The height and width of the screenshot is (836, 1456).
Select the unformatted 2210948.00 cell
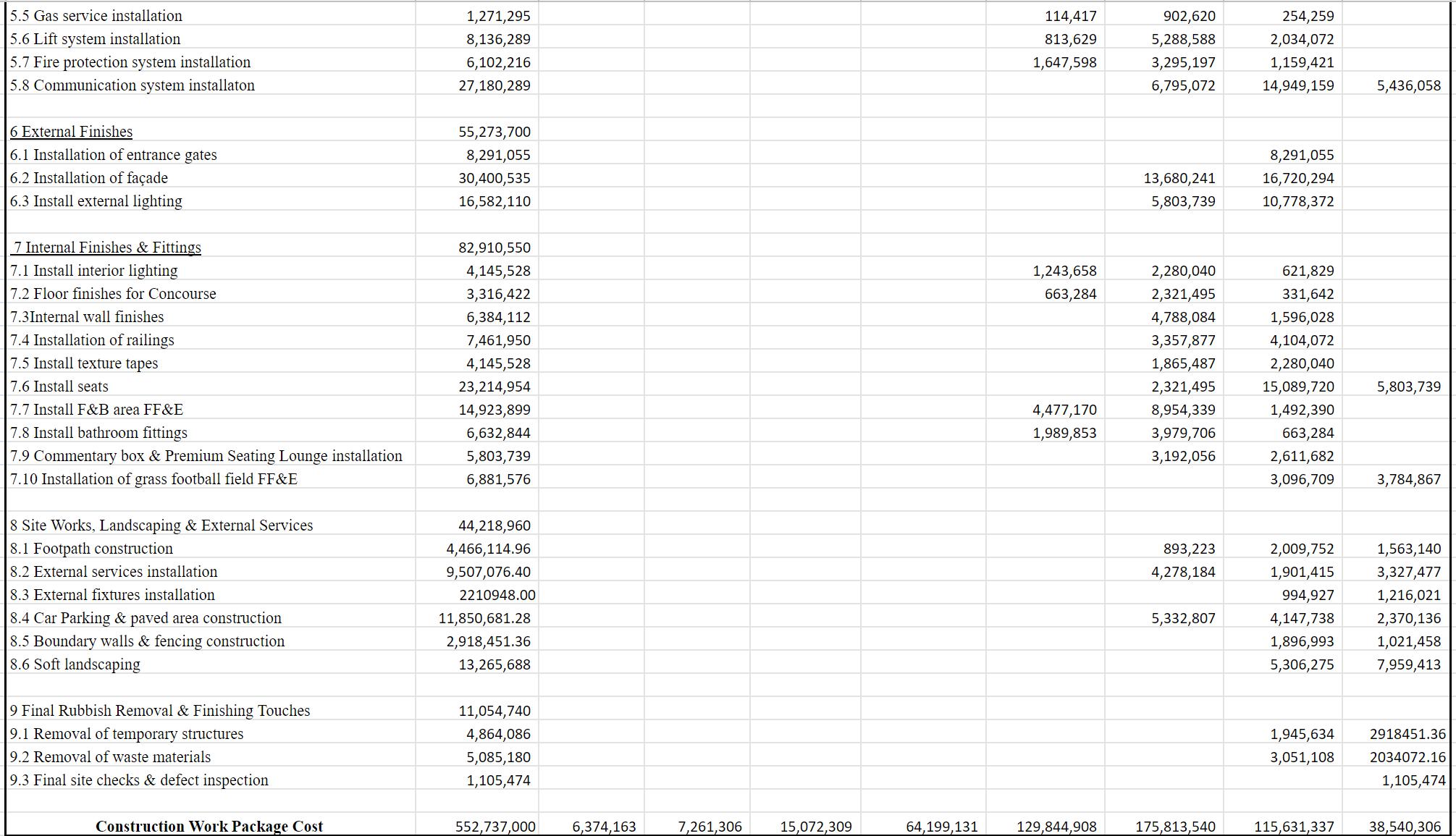pos(497,595)
